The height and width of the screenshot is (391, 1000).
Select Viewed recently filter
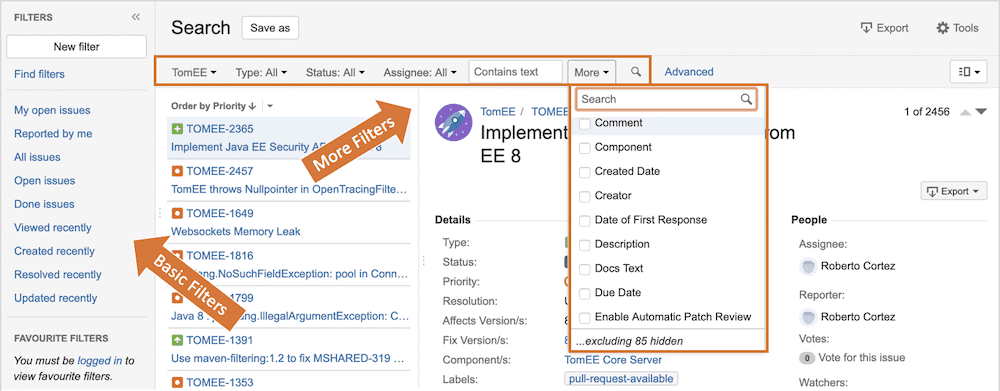click(53, 228)
